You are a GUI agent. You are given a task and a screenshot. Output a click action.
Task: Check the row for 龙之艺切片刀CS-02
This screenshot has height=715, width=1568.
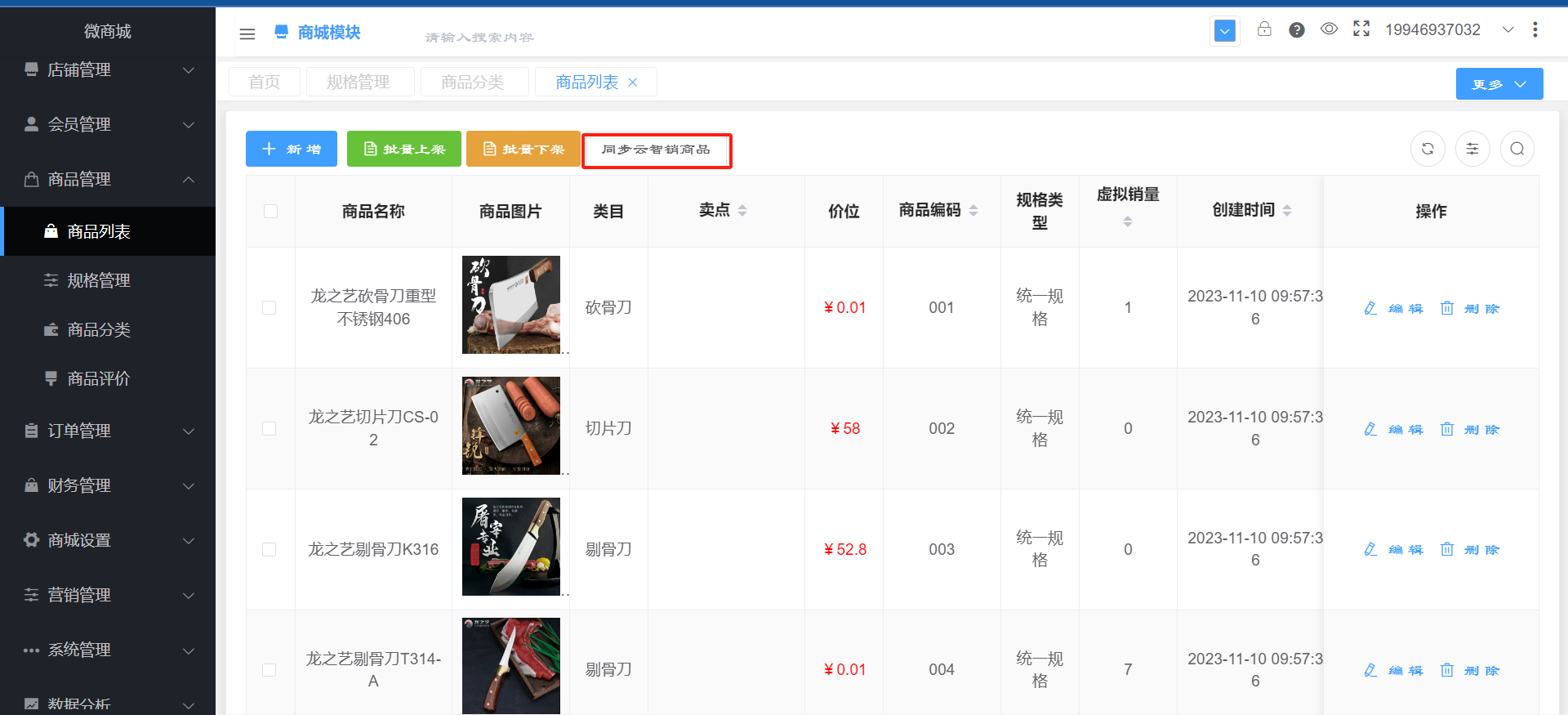pyautogui.click(x=269, y=429)
